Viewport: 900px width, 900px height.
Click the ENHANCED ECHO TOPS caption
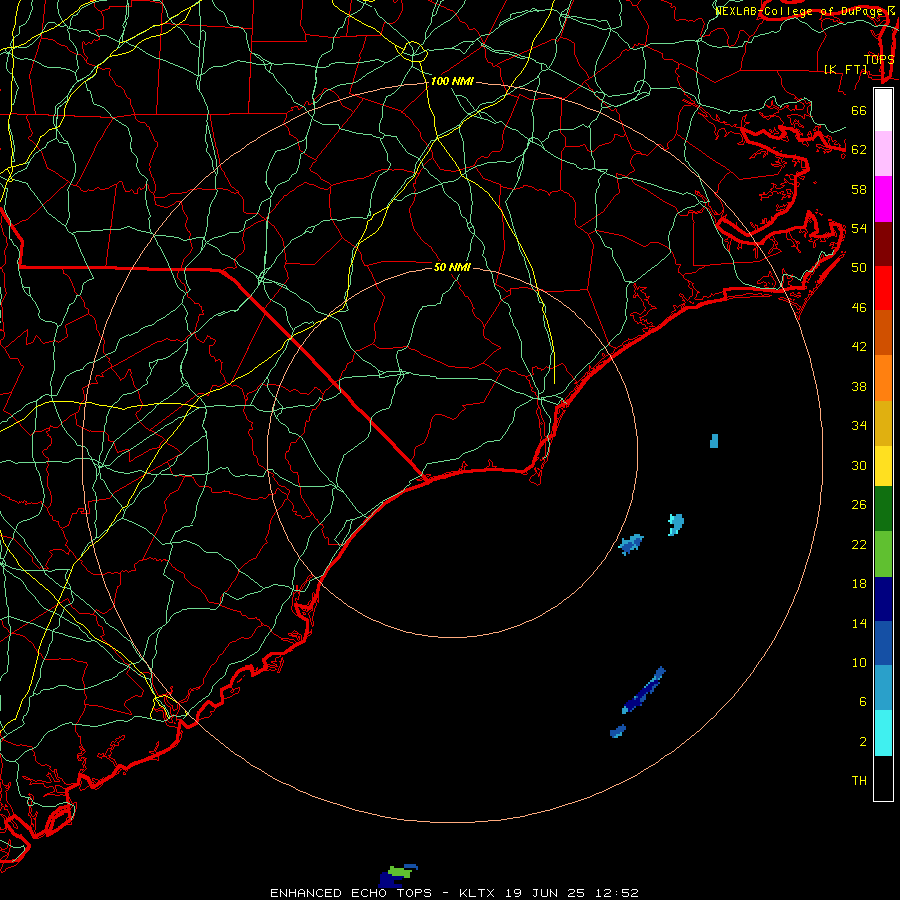[x=351, y=893]
